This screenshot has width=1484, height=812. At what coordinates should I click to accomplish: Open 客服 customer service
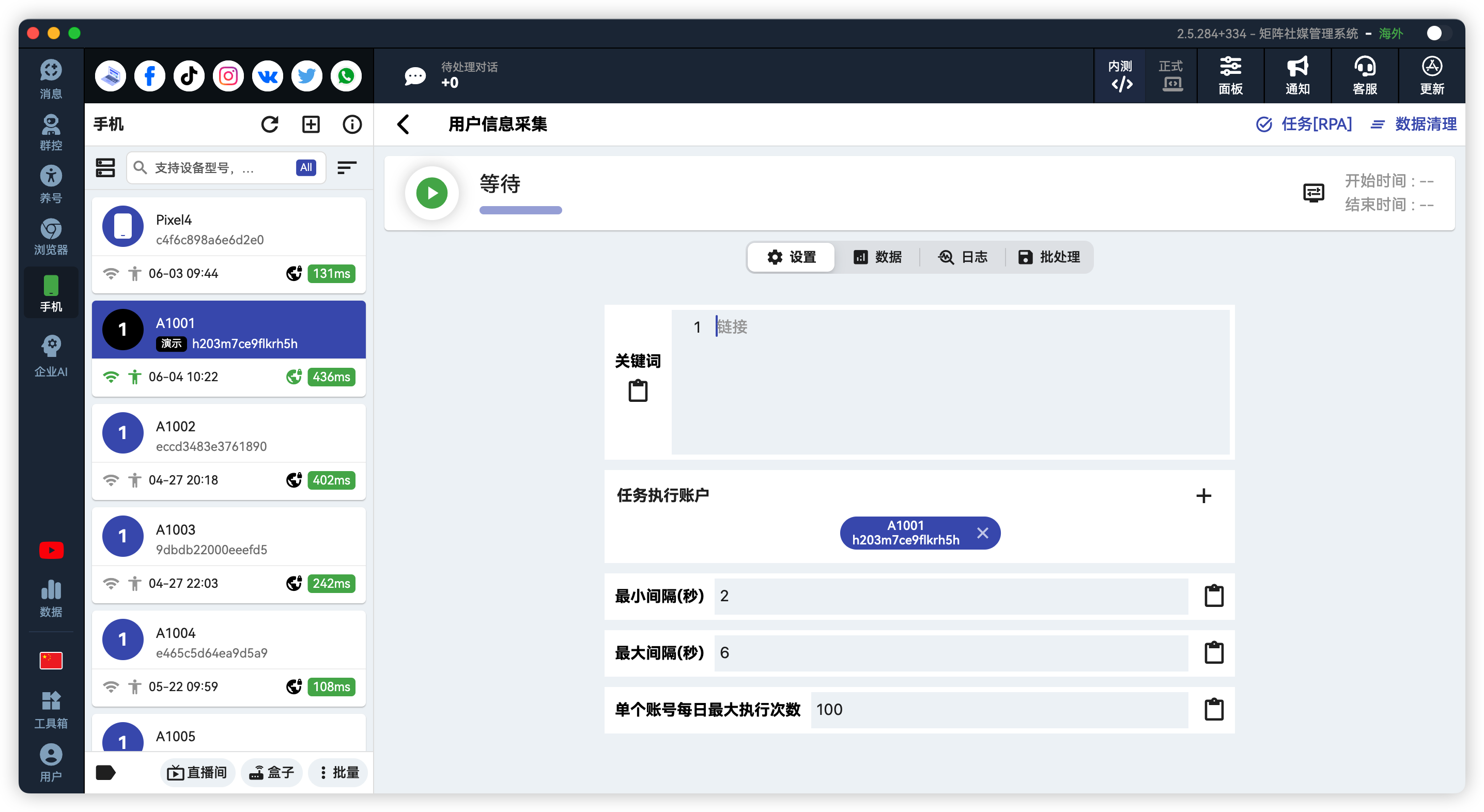pyautogui.click(x=1365, y=76)
